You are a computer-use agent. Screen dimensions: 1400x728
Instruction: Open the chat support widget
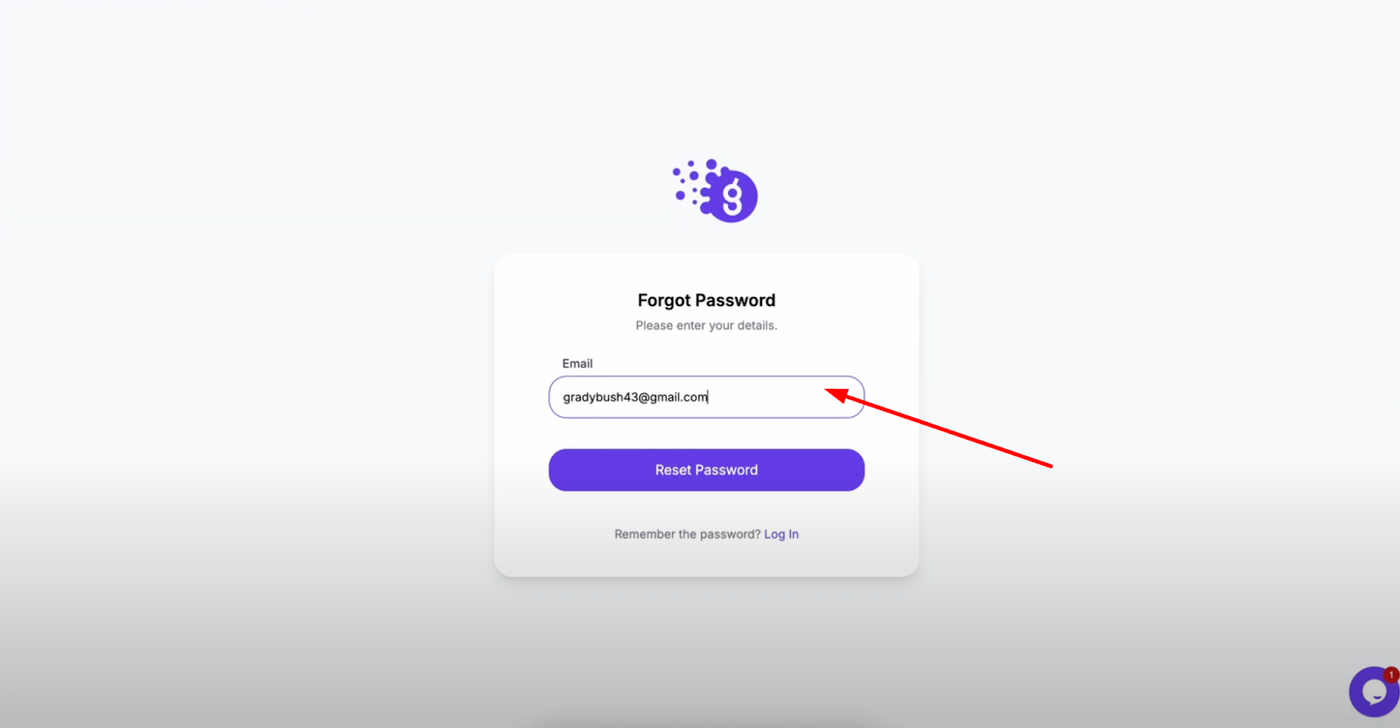pyautogui.click(x=1374, y=691)
